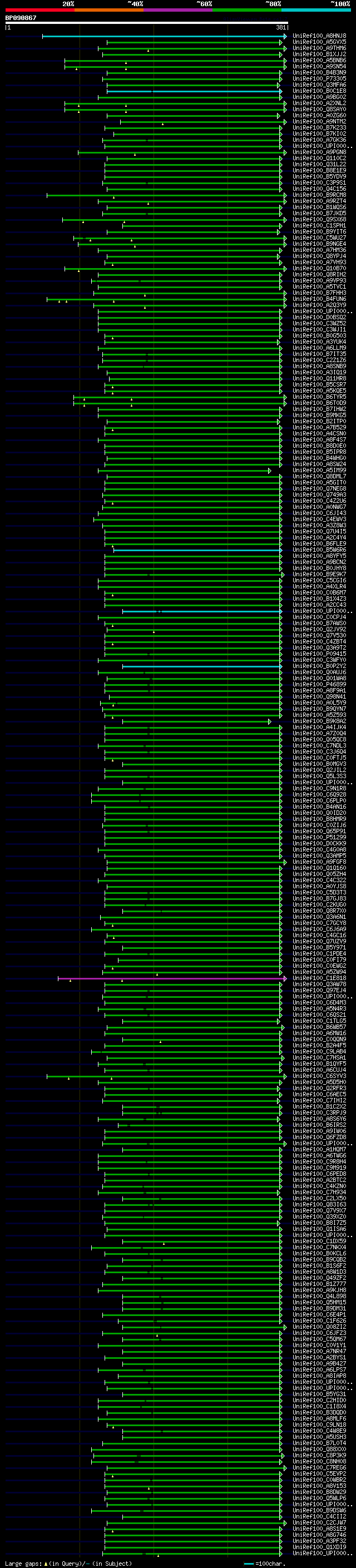The image size is (356, 1568).
Task: Select hit UniRef100_Q4C156
Action: (x=319, y=189)
